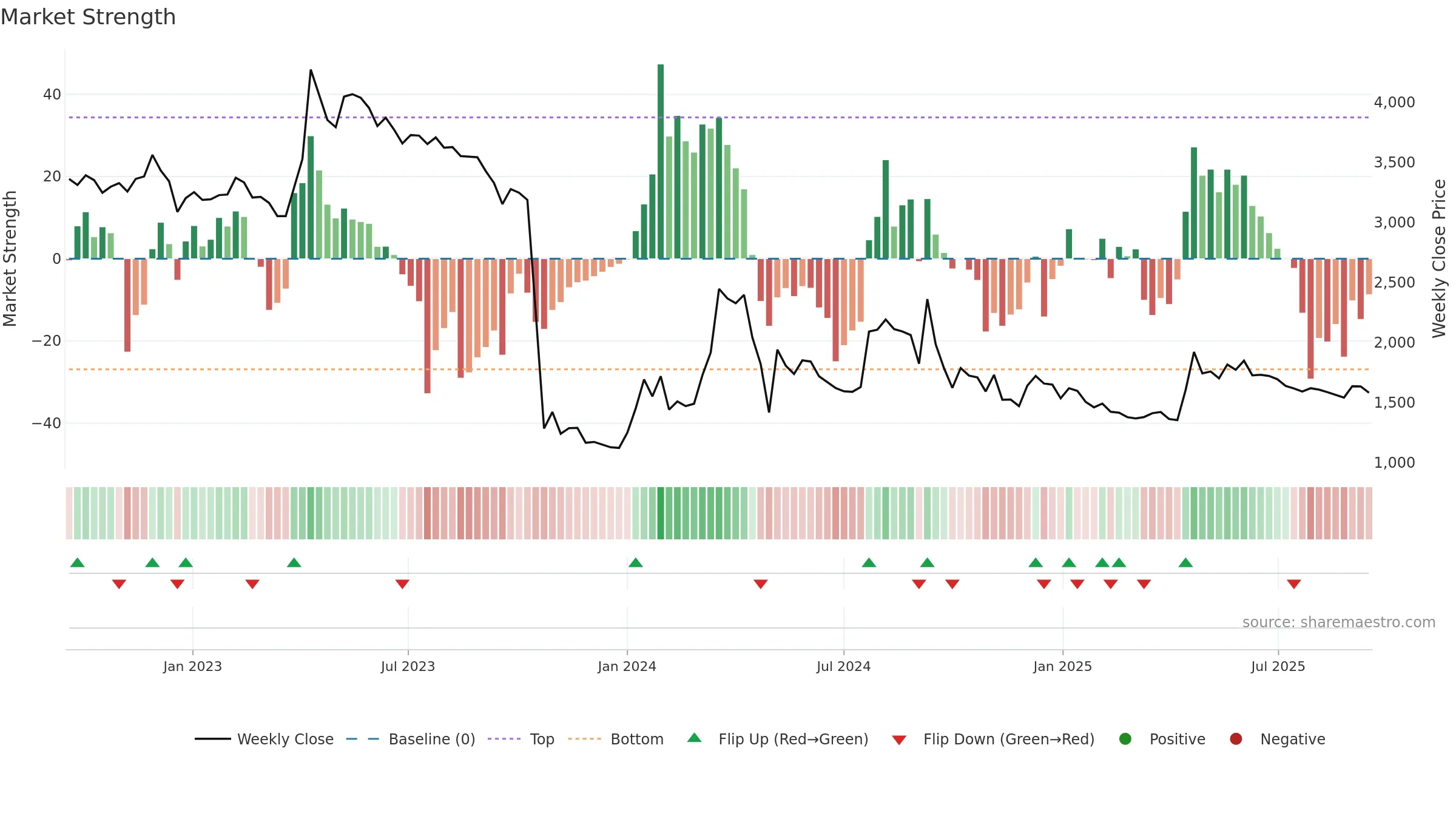This screenshot has width=1456, height=819.
Task: Hide the Bottom series via legend
Action: (616, 739)
